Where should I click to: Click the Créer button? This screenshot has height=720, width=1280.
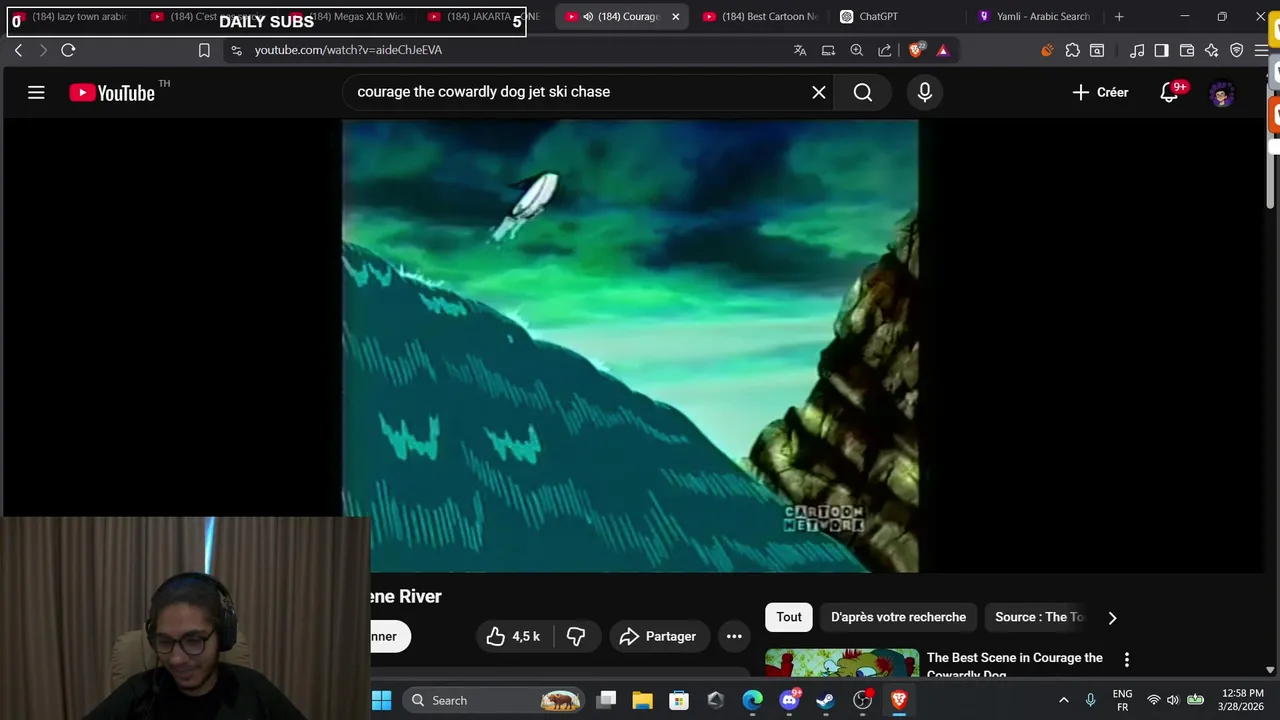point(1100,92)
